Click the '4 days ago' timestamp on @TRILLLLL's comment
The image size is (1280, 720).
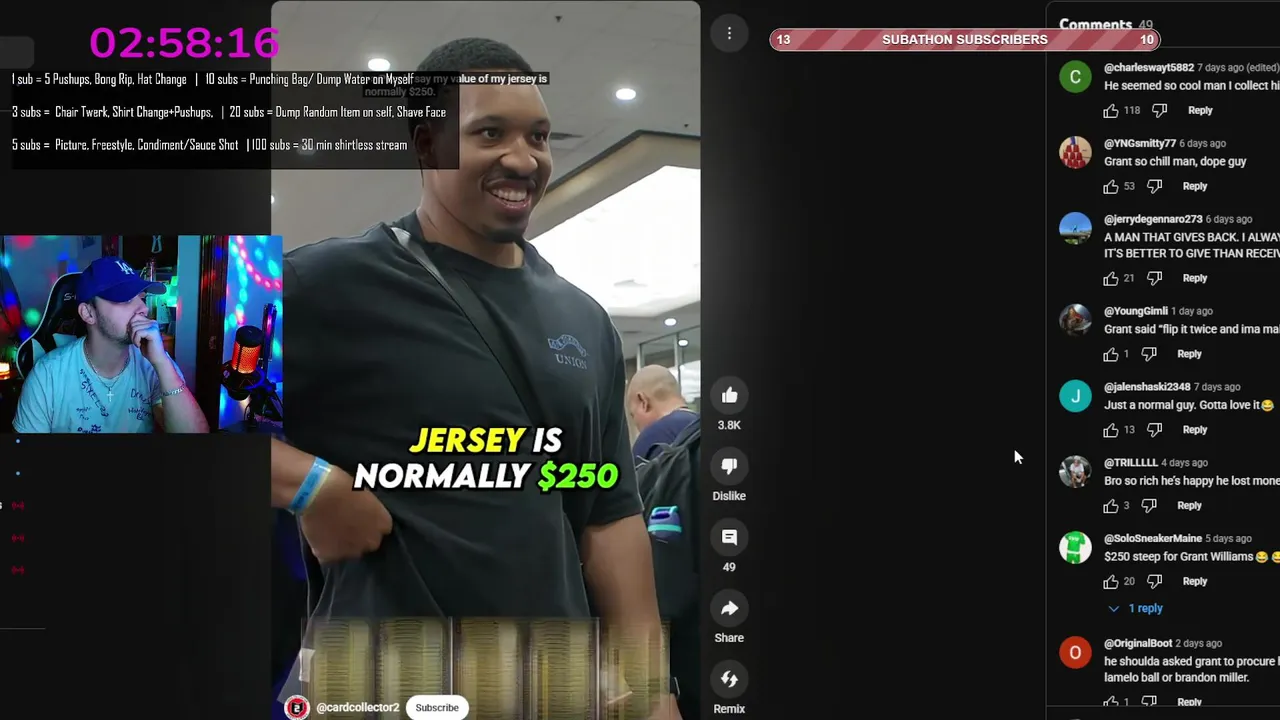click(x=1184, y=464)
